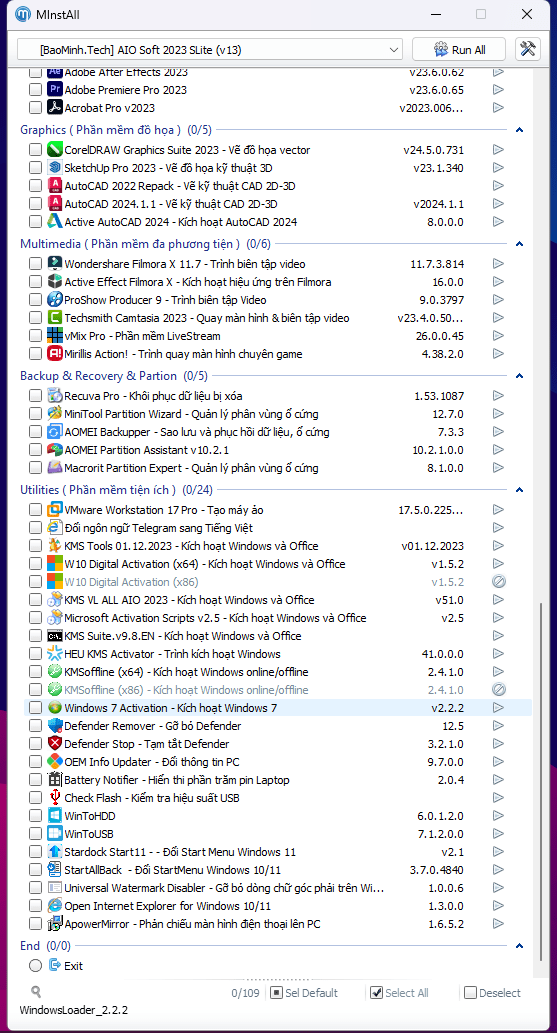Tick the StartAllBack checkbox
557x1033 pixels.
click(x=35, y=870)
